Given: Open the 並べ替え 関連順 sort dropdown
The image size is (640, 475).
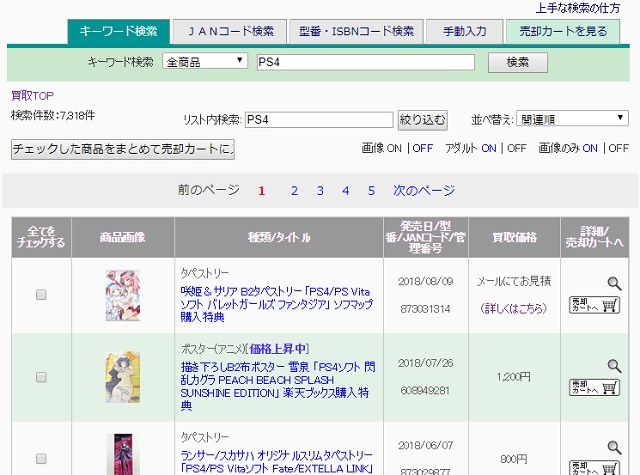Looking at the screenshot, I should 572,119.
